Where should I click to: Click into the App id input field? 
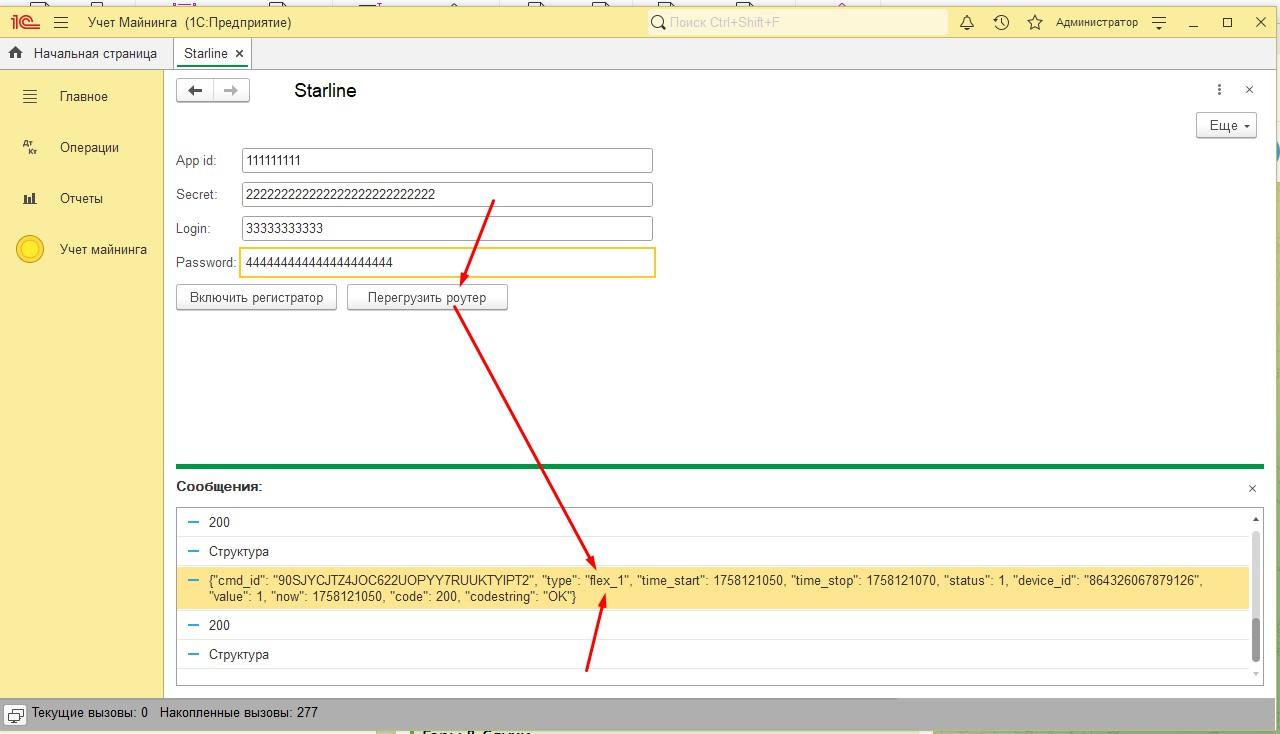446,160
